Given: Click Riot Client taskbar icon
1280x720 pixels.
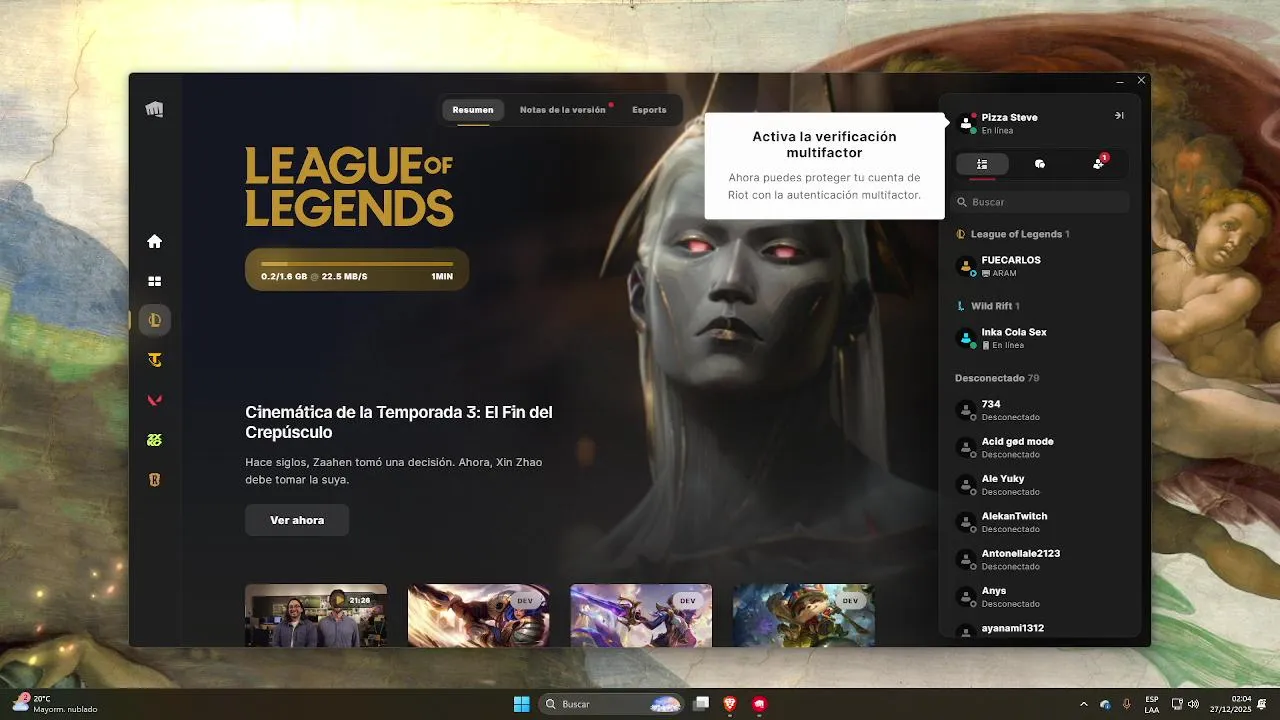Looking at the screenshot, I should pyautogui.click(x=760, y=704).
